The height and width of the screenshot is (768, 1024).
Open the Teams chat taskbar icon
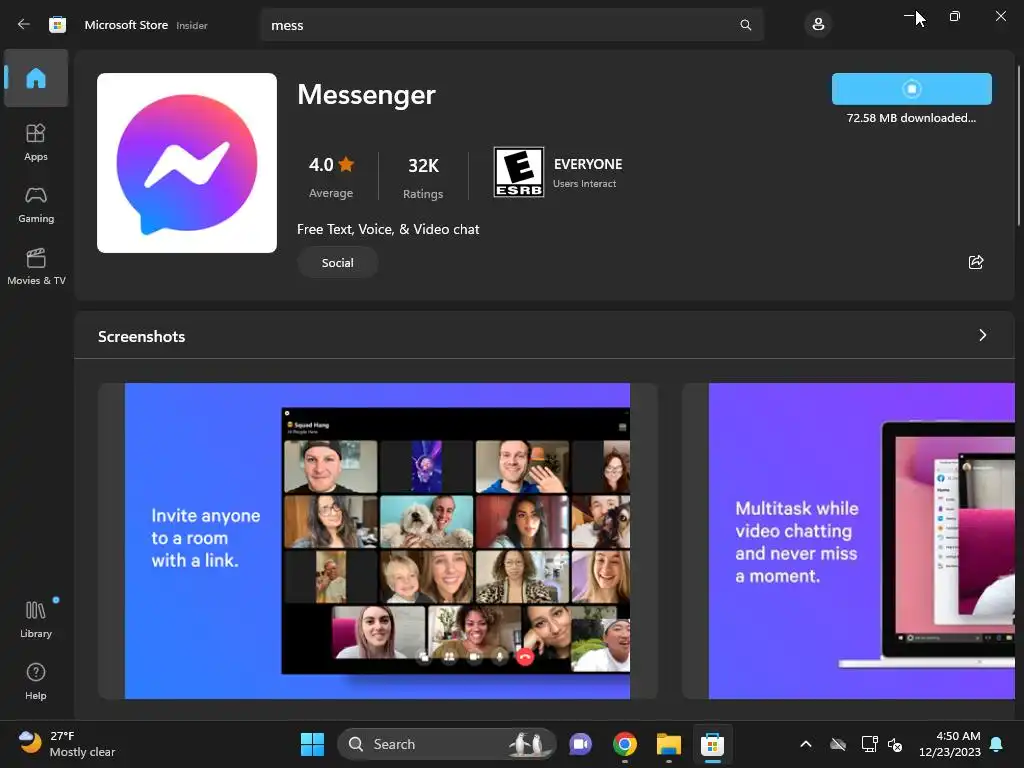[x=580, y=744]
